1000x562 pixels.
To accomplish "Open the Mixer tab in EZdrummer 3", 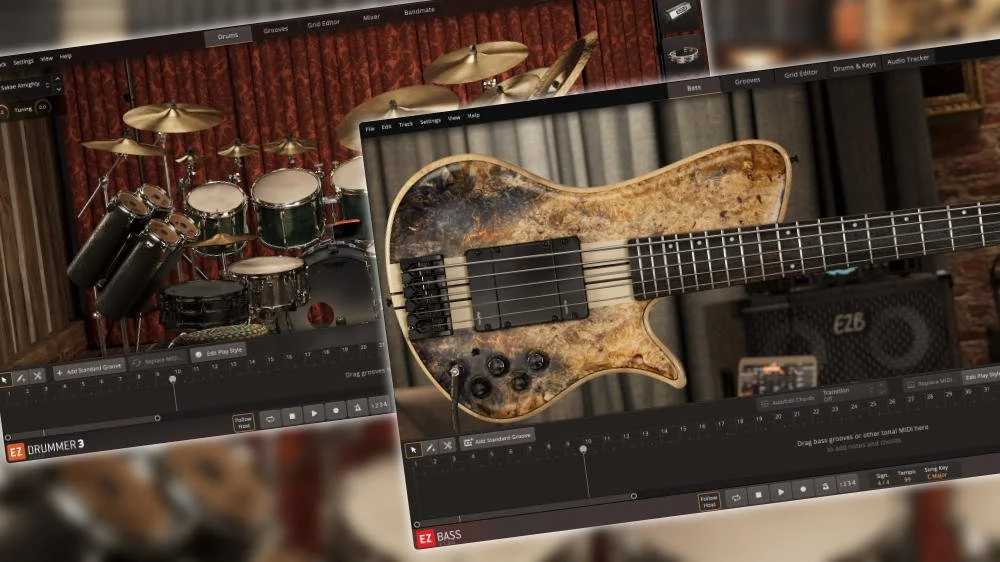I will (x=371, y=18).
